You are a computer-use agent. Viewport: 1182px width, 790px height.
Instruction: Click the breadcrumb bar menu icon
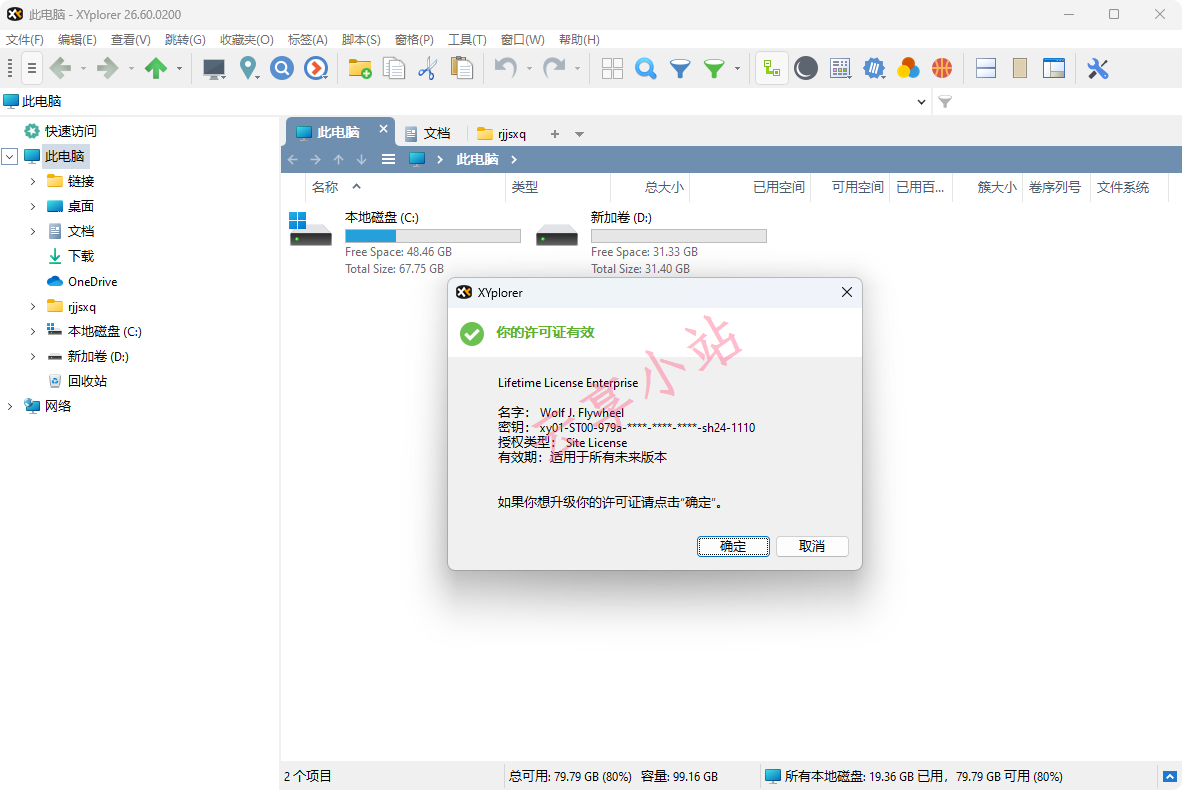tap(388, 160)
